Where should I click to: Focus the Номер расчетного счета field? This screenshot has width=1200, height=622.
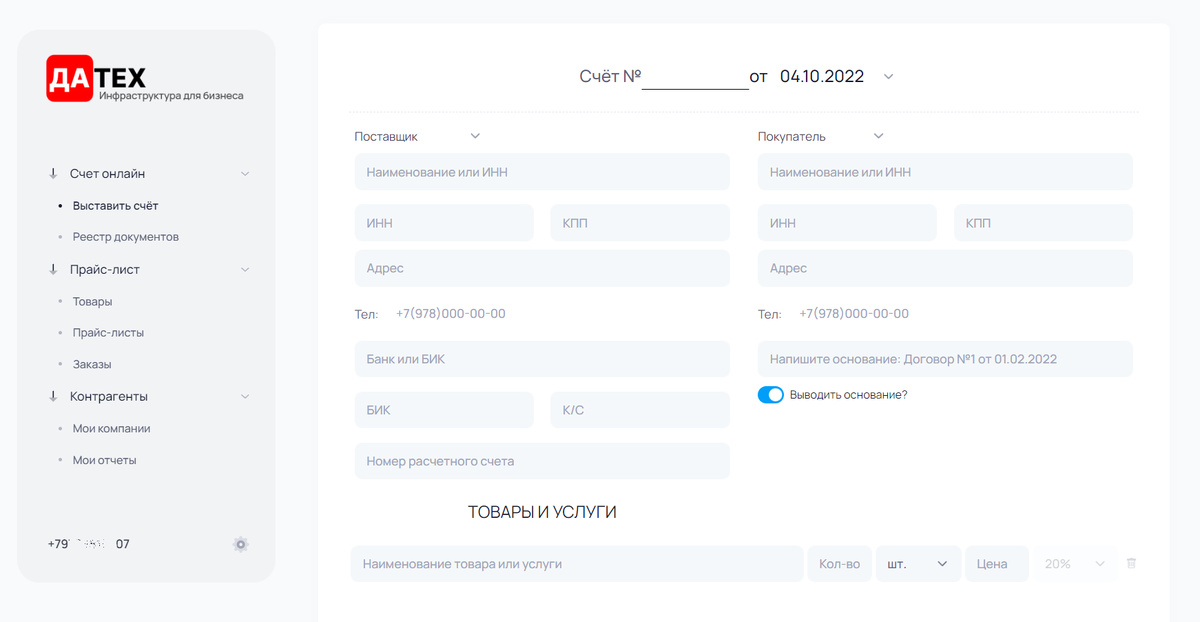542,461
